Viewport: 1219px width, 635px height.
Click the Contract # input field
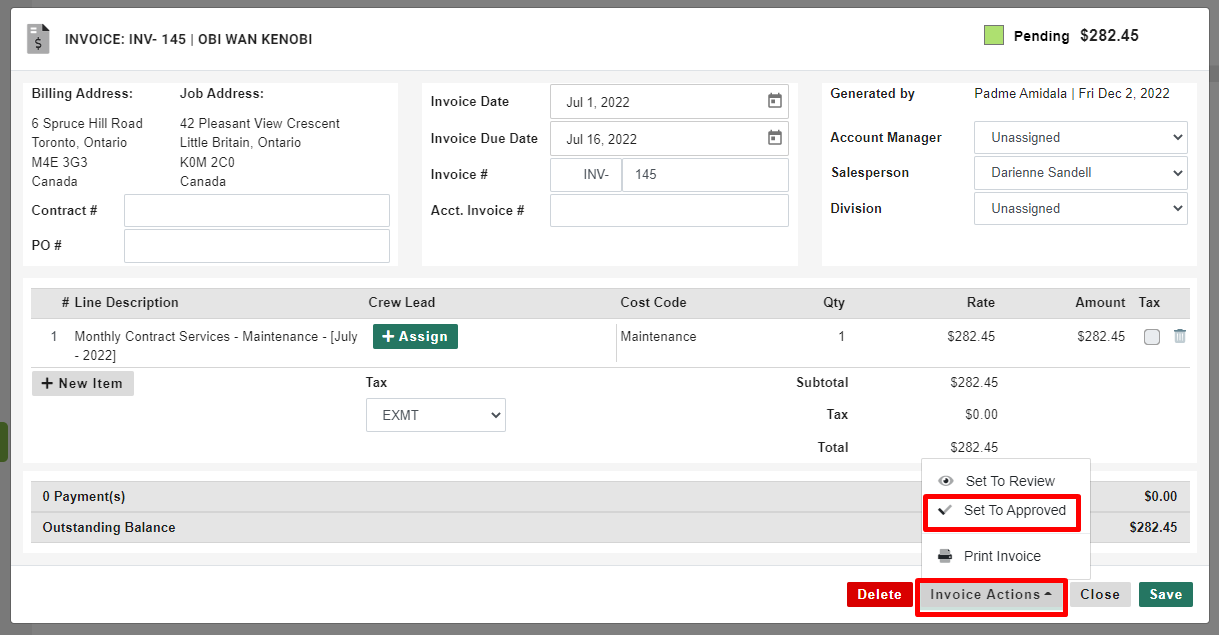pyautogui.click(x=257, y=211)
